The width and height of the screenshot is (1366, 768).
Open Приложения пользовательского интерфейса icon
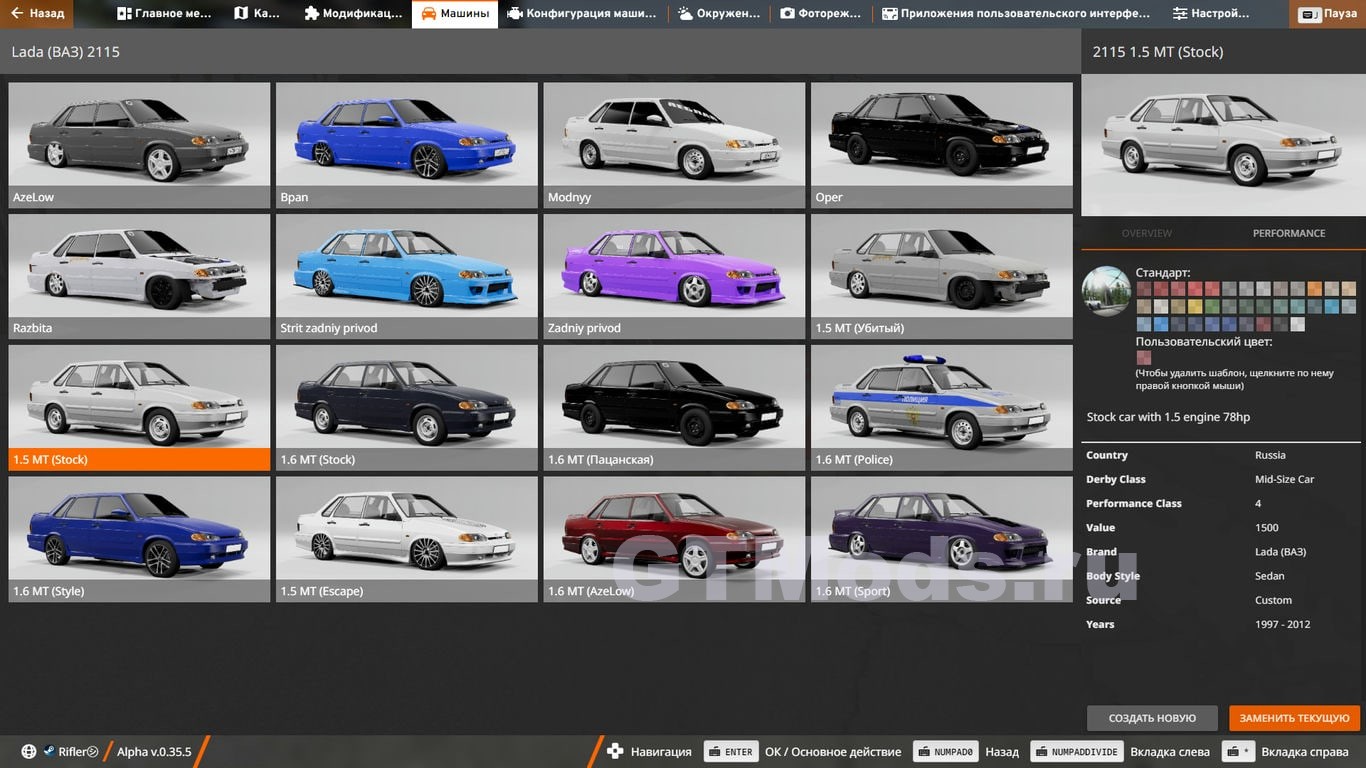coord(889,14)
